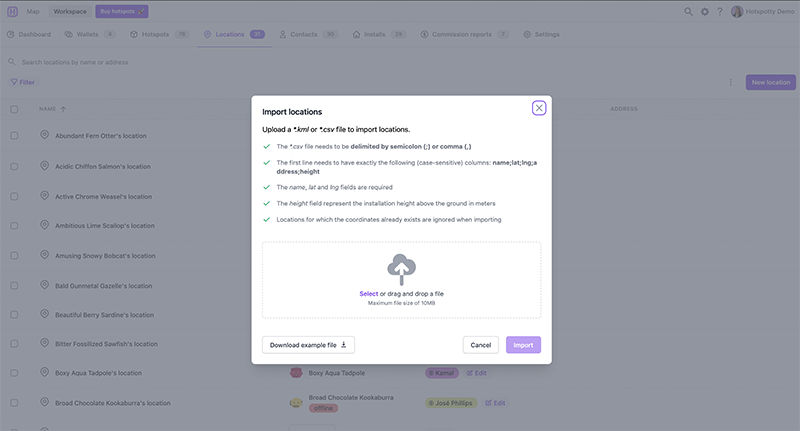Open the Buy hotspots button

[122, 11]
